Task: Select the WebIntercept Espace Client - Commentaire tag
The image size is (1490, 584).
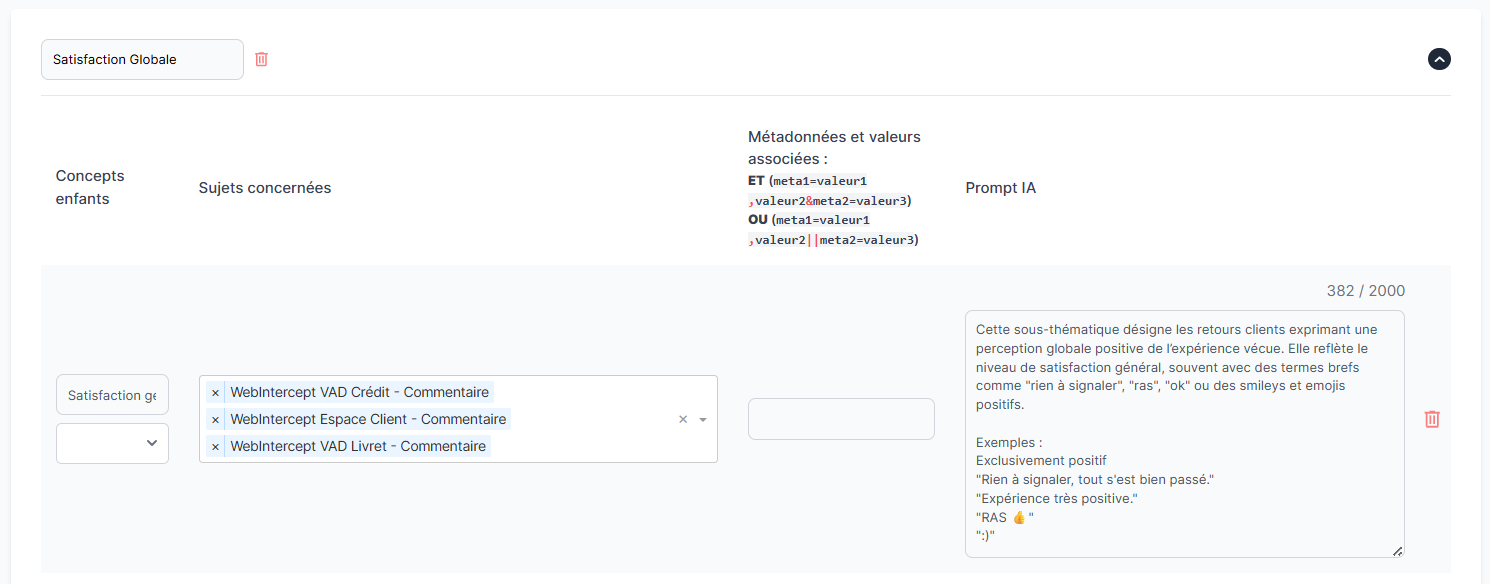Action: coord(367,419)
